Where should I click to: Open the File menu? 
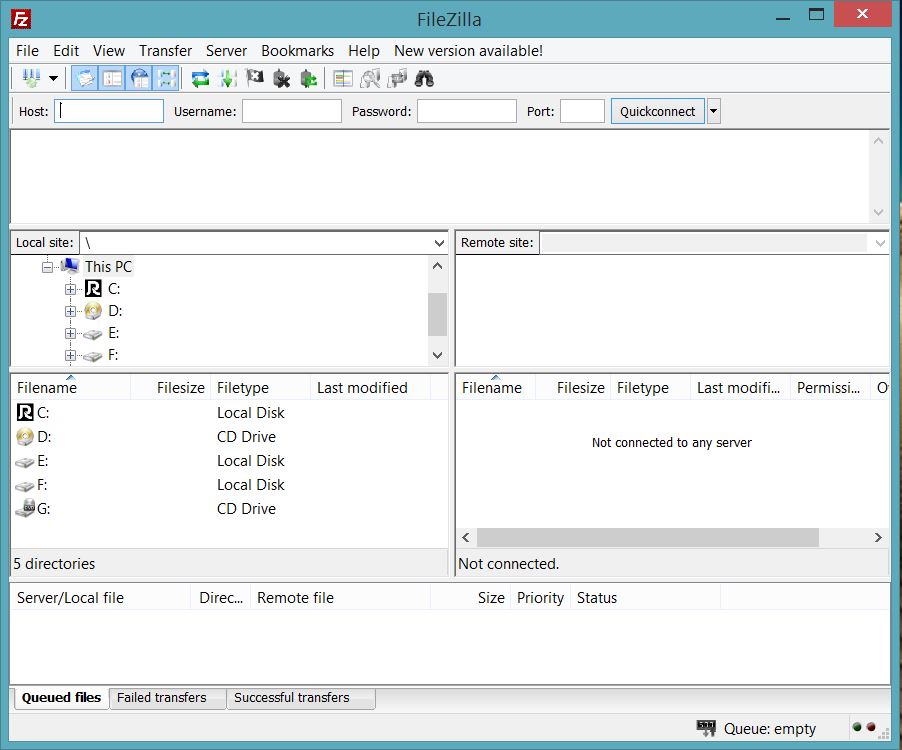[27, 51]
